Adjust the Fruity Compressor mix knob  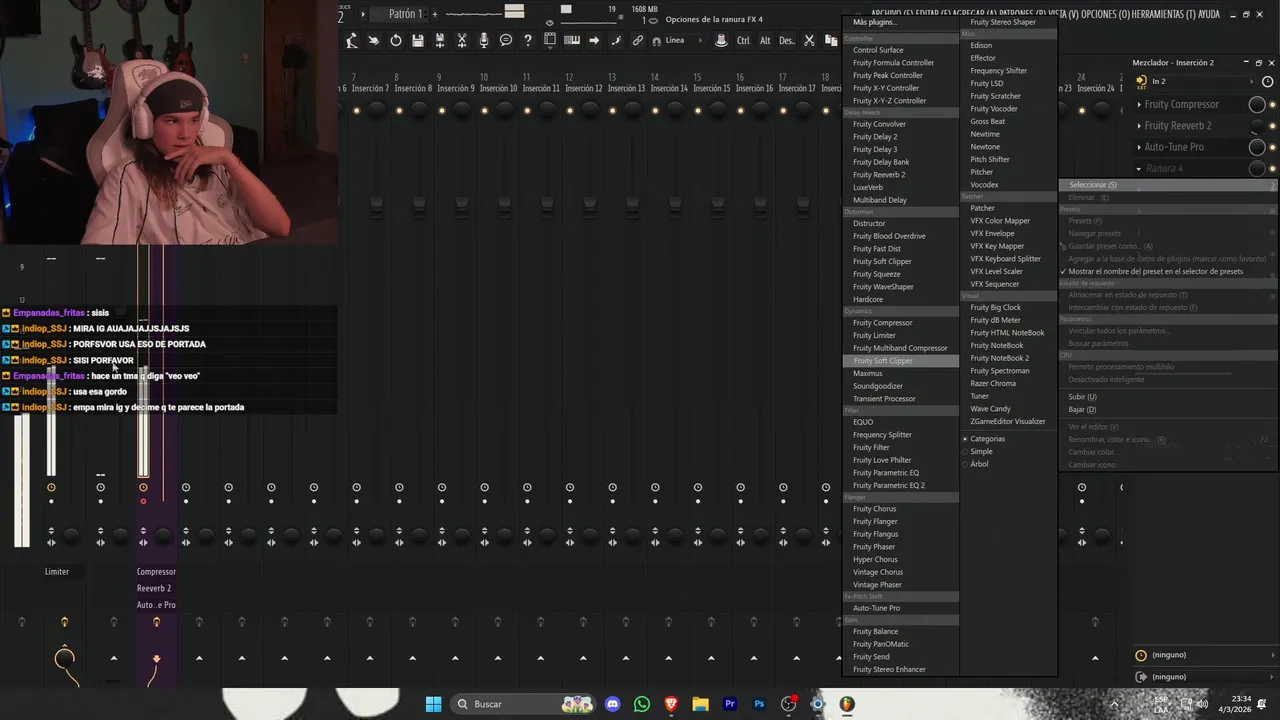(1257, 104)
